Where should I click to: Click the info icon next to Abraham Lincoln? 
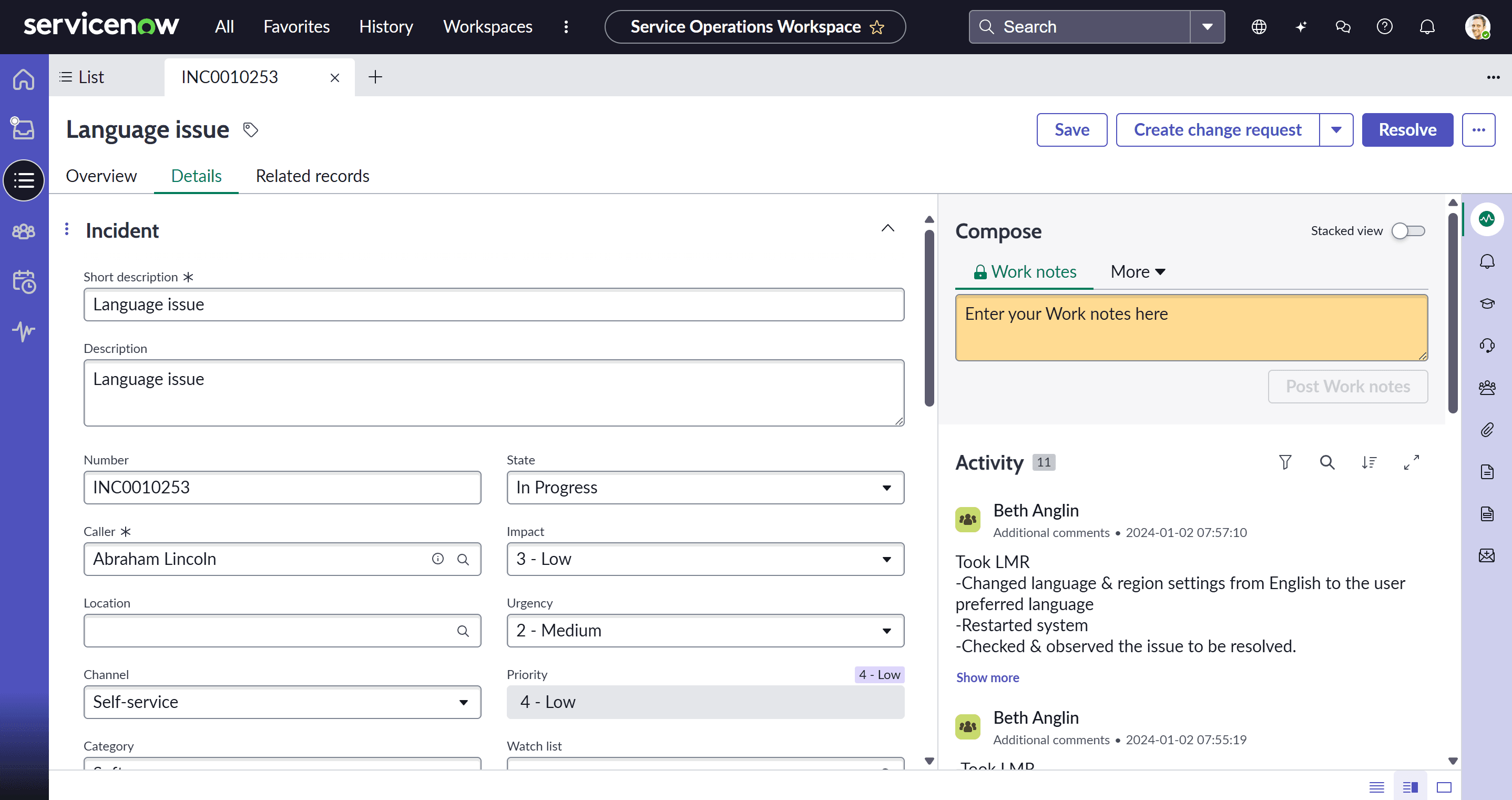tap(438, 559)
